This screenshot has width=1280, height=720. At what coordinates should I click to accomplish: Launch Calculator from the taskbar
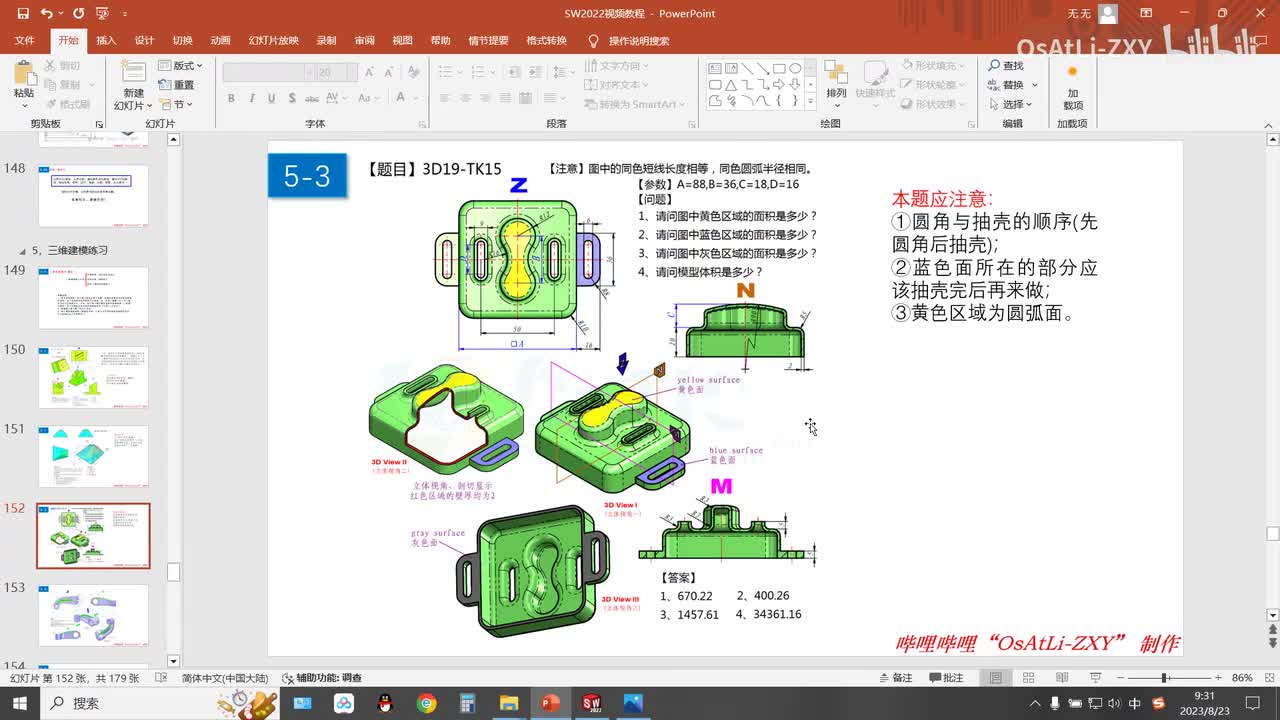click(468, 703)
